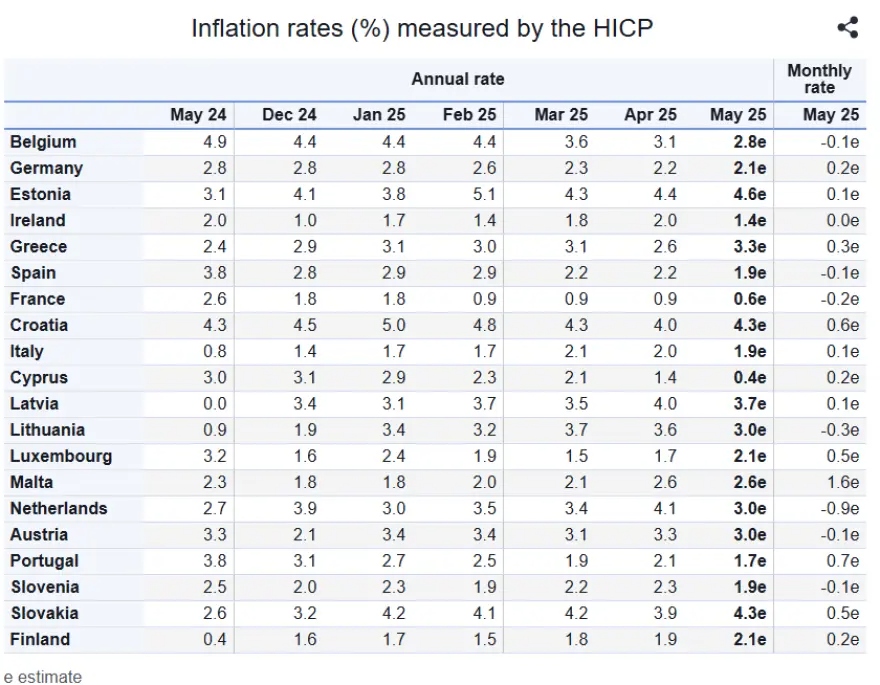The width and height of the screenshot is (880, 685).
Task: Select the Belgium row label
Action: point(43,142)
